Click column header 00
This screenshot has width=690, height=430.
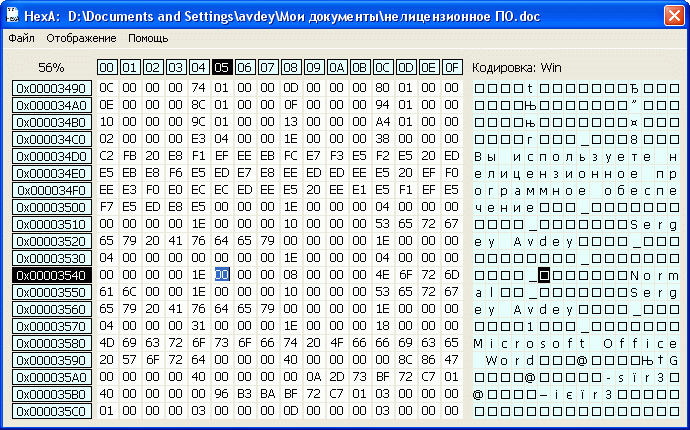107,67
